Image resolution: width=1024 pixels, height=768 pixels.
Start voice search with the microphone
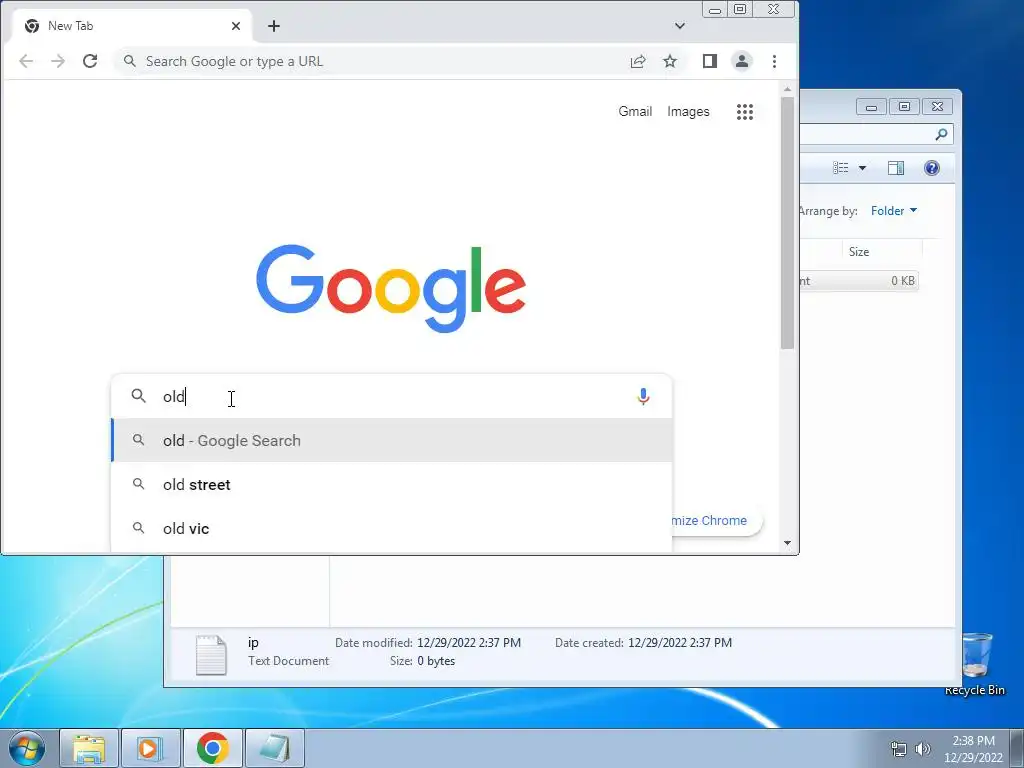coord(643,396)
